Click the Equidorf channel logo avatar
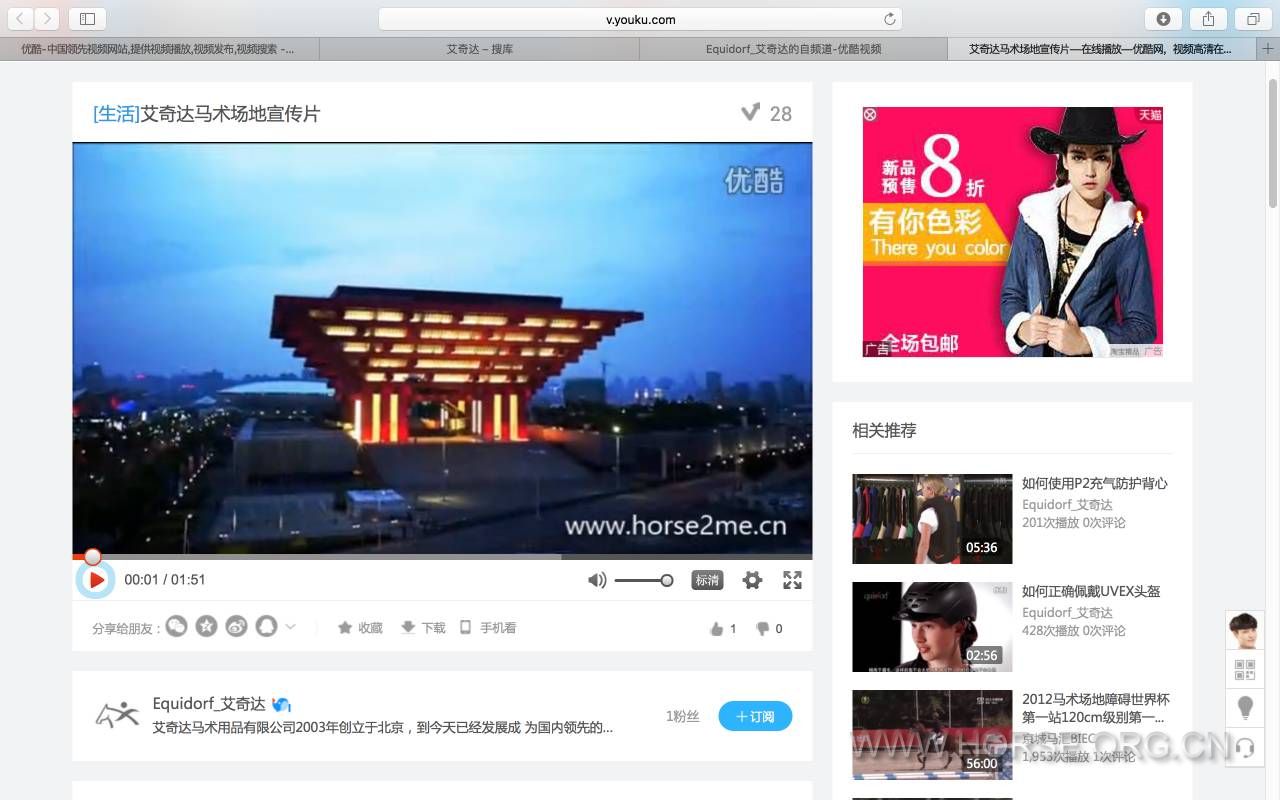This screenshot has height=800, width=1280. point(117,714)
